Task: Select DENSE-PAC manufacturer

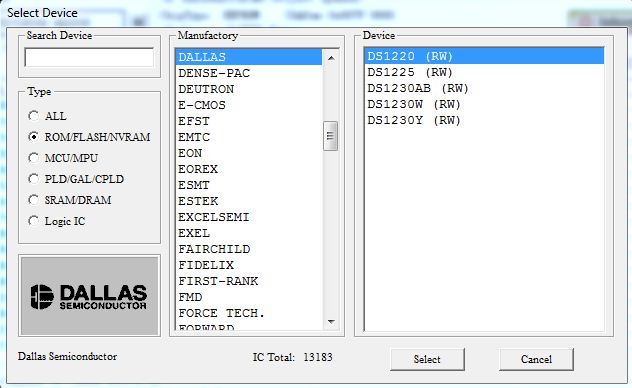Action: coord(249,73)
